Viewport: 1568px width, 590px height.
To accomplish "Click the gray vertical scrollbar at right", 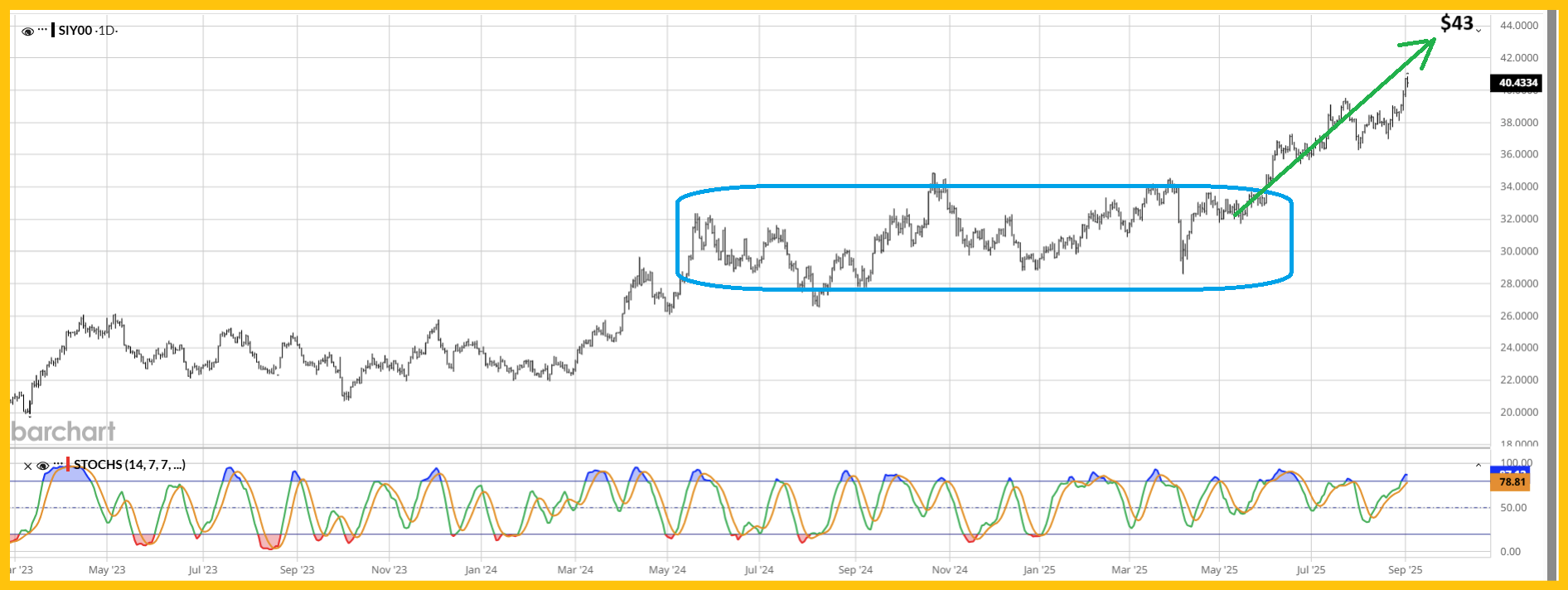I will pyautogui.click(x=1551, y=290).
